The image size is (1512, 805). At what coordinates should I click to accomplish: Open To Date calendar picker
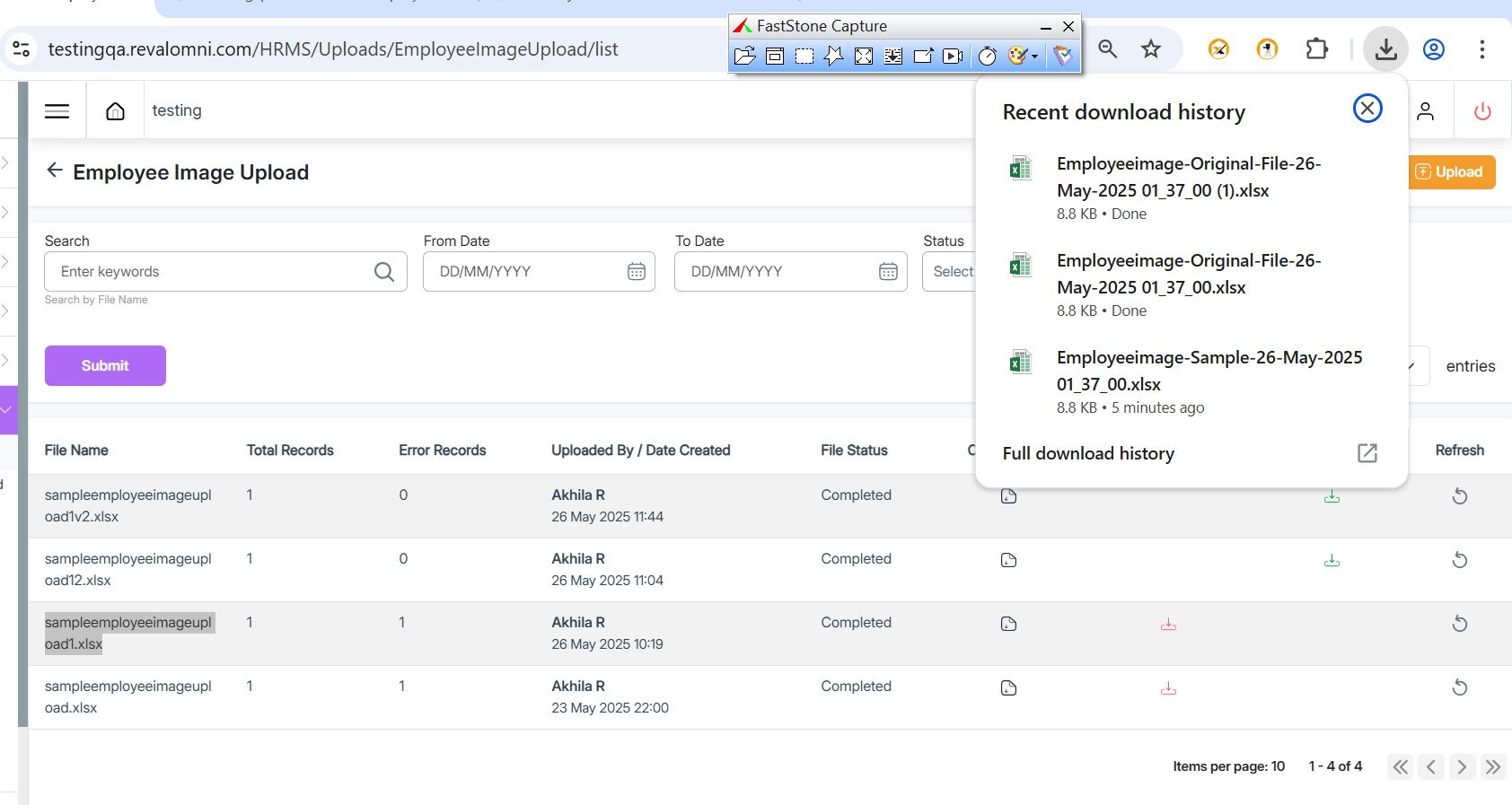tap(887, 272)
